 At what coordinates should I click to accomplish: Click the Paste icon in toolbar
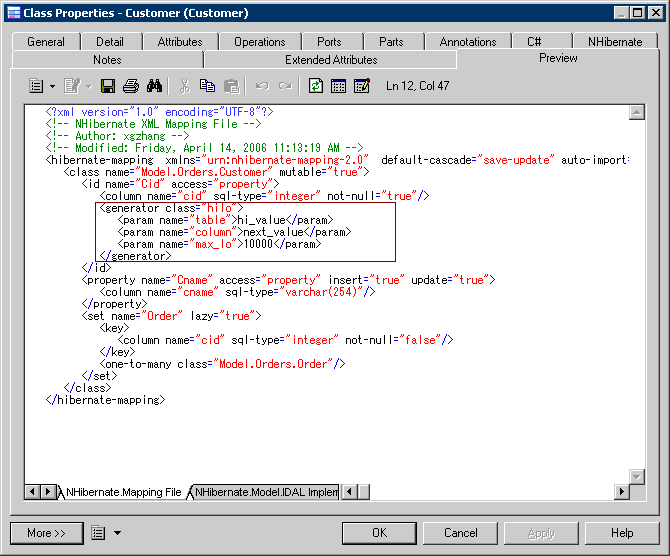pos(232,86)
